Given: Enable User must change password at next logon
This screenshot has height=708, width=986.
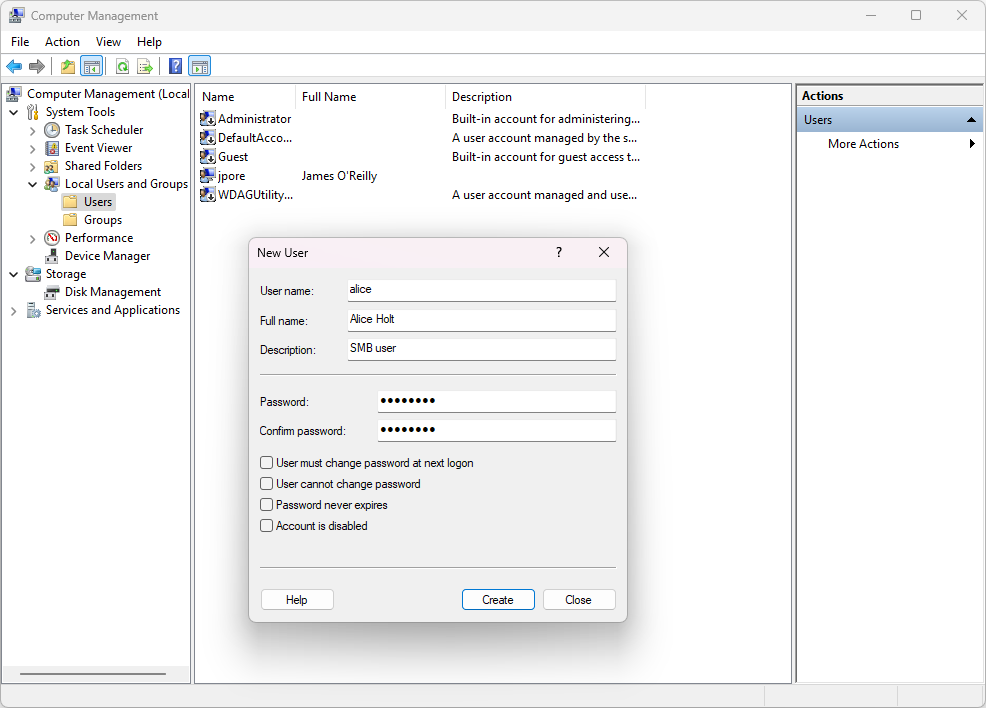Looking at the screenshot, I should pos(267,463).
